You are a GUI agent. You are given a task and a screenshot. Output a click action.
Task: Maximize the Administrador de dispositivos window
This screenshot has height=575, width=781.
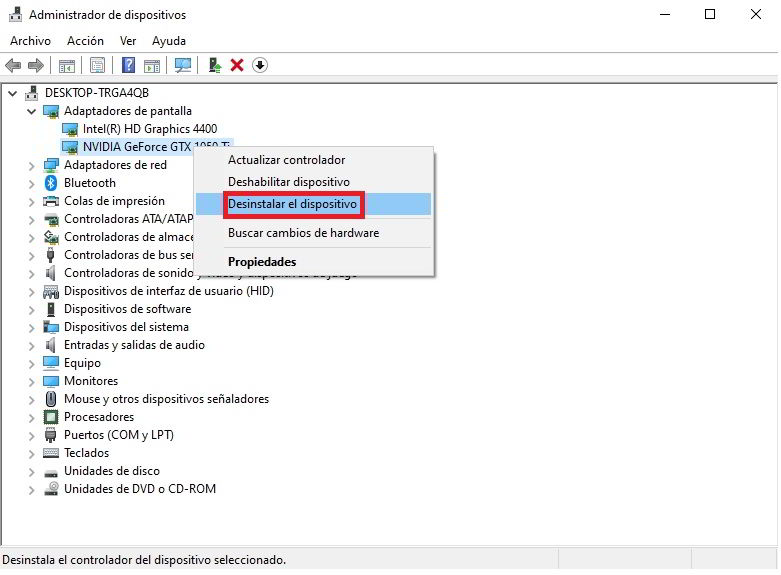tap(710, 14)
